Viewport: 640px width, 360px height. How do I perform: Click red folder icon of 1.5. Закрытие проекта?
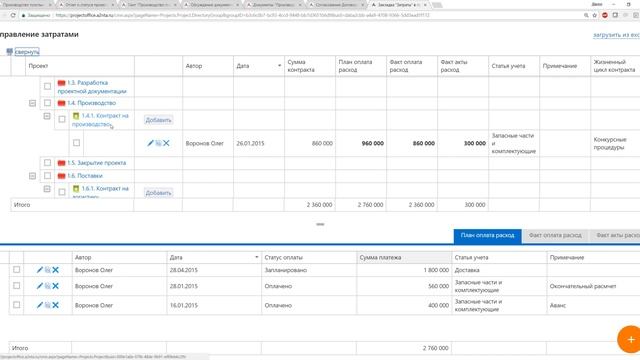coord(61,163)
